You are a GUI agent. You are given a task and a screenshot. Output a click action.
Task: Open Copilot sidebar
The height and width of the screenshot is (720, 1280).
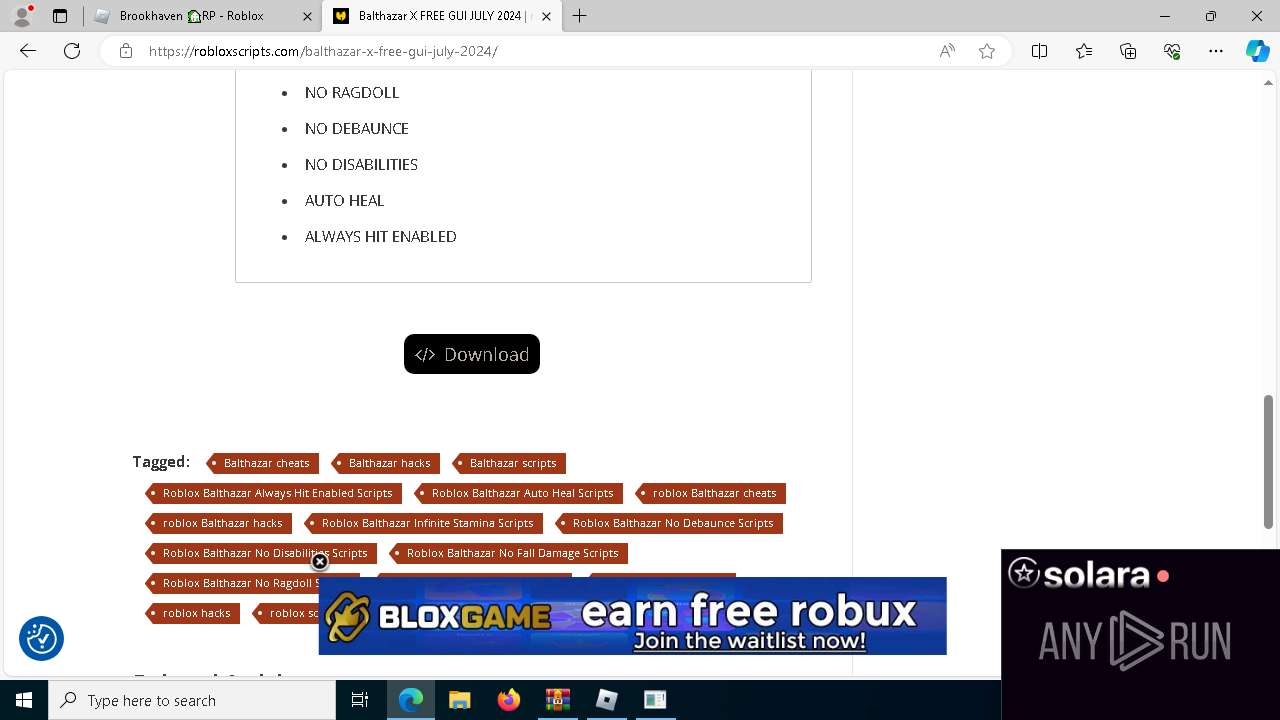(1257, 51)
